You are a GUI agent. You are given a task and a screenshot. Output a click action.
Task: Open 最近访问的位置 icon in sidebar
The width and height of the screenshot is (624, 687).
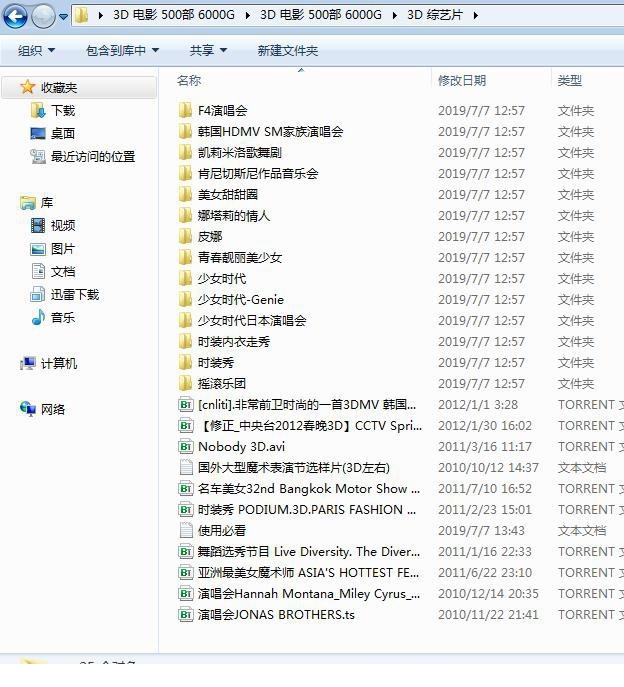pos(38,156)
